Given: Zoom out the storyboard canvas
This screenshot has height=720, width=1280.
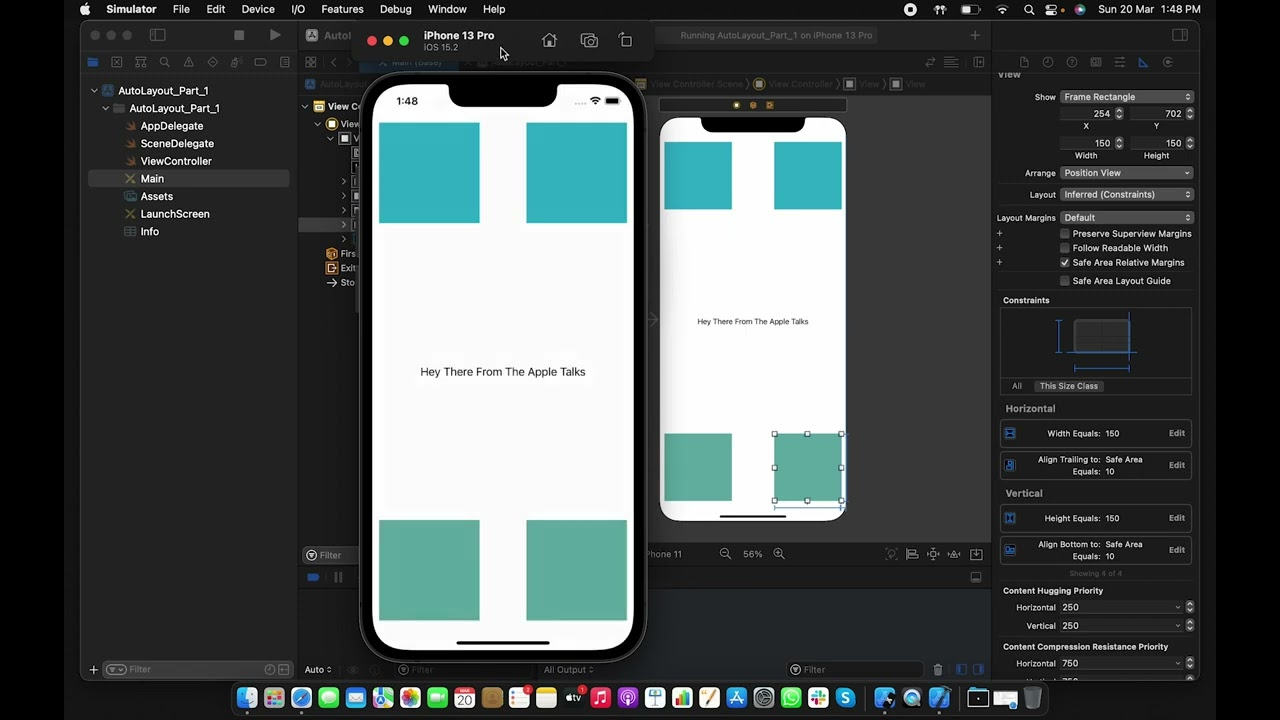Looking at the screenshot, I should point(725,554).
